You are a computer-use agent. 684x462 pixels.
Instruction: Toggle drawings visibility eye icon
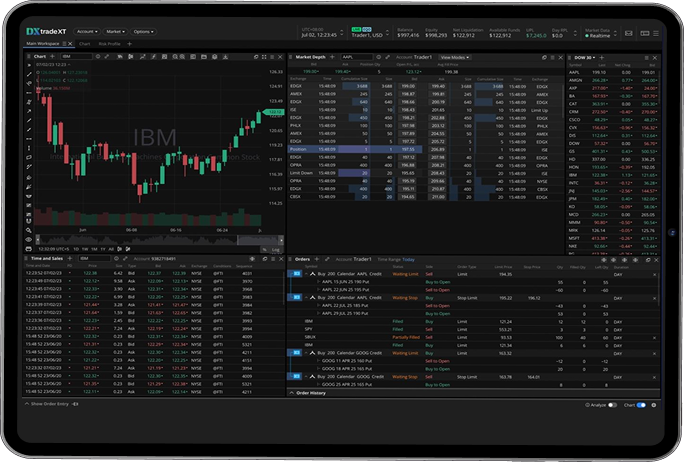[29, 240]
